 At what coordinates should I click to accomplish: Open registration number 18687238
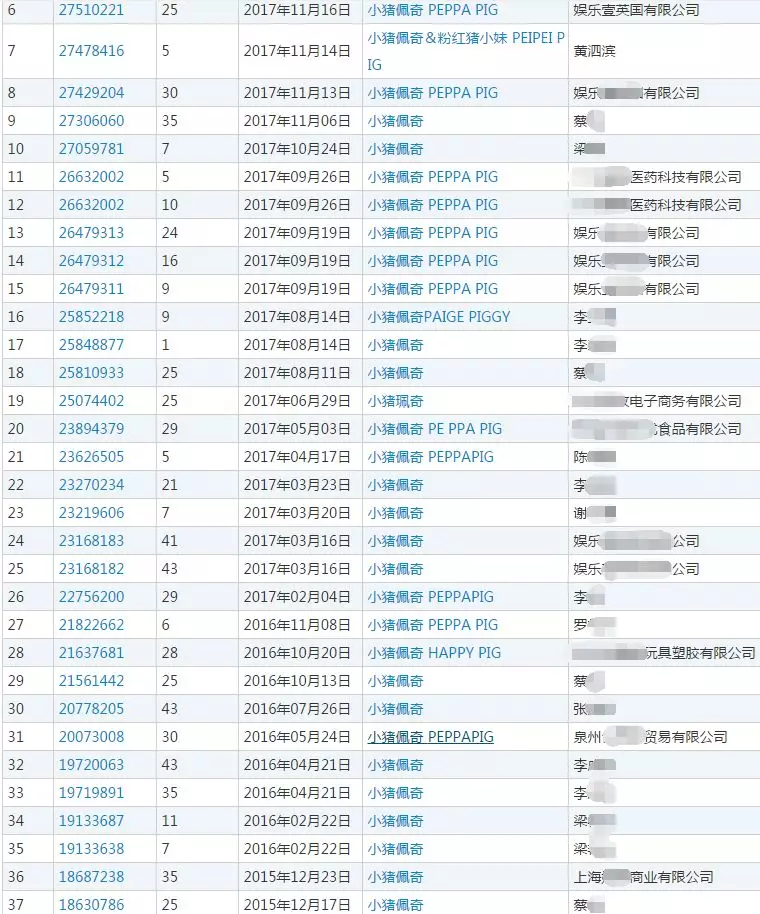coord(91,877)
